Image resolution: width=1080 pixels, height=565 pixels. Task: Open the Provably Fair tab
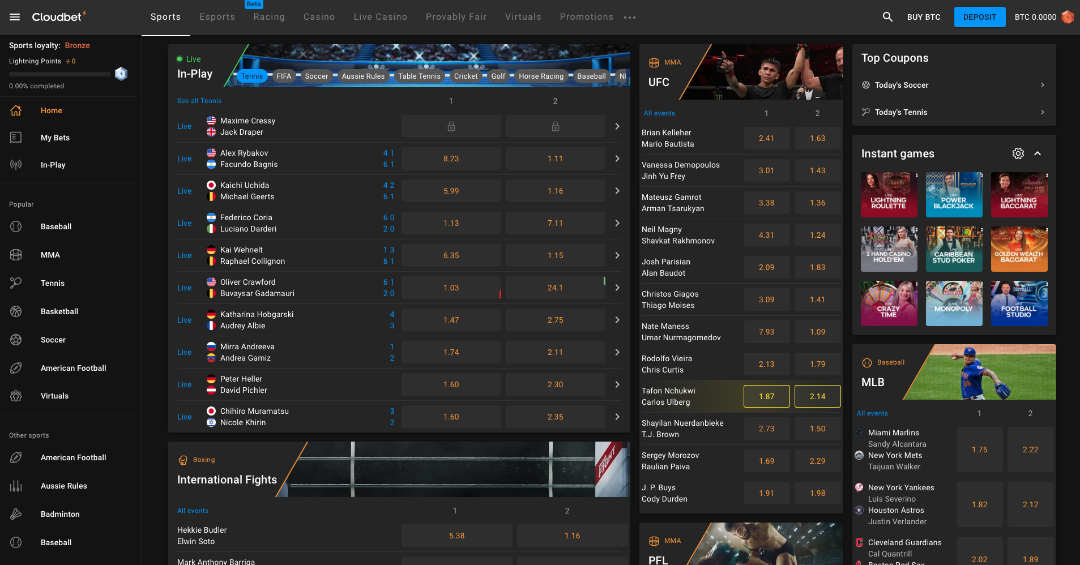456,17
